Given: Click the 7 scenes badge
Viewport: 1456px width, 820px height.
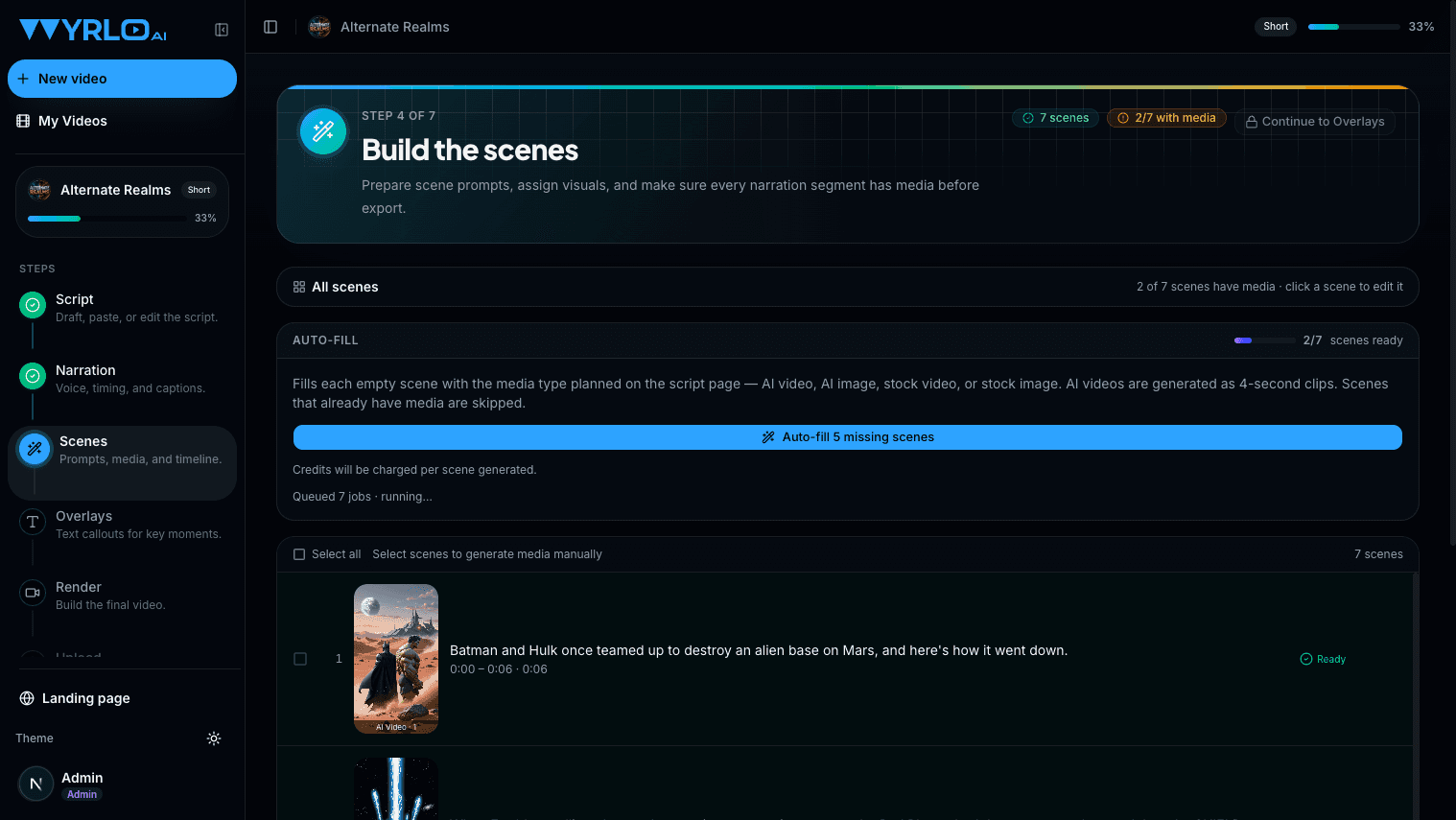Looking at the screenshot, I should pyautogui.click(x=1056, y=118).
